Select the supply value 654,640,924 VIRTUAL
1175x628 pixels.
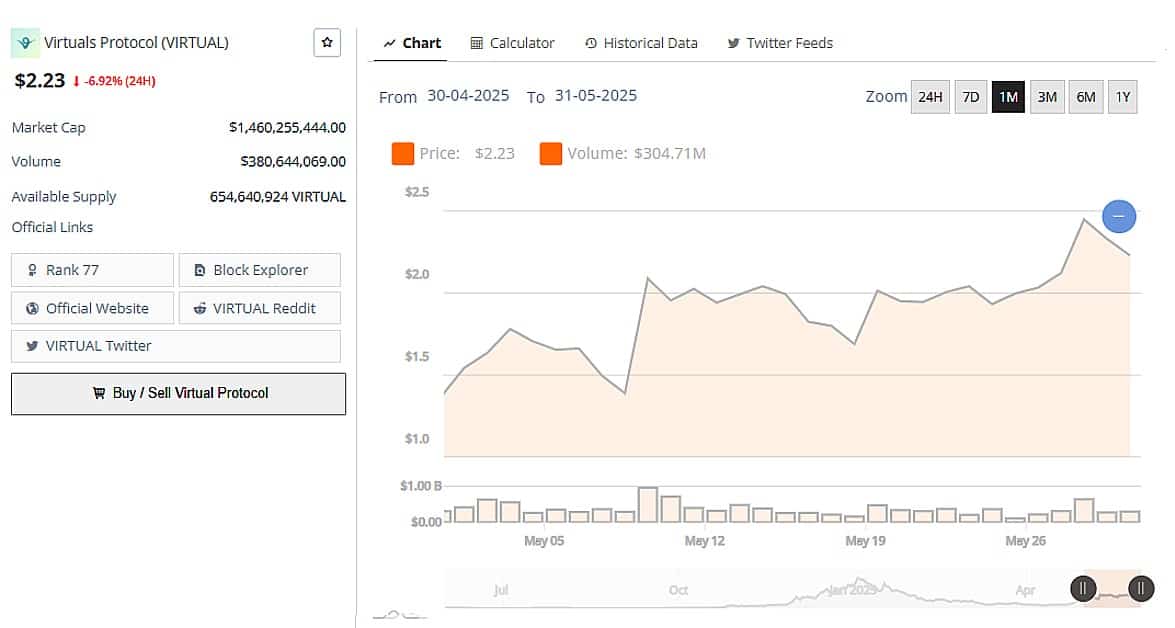pyautogui.click(x=277, y=197)
